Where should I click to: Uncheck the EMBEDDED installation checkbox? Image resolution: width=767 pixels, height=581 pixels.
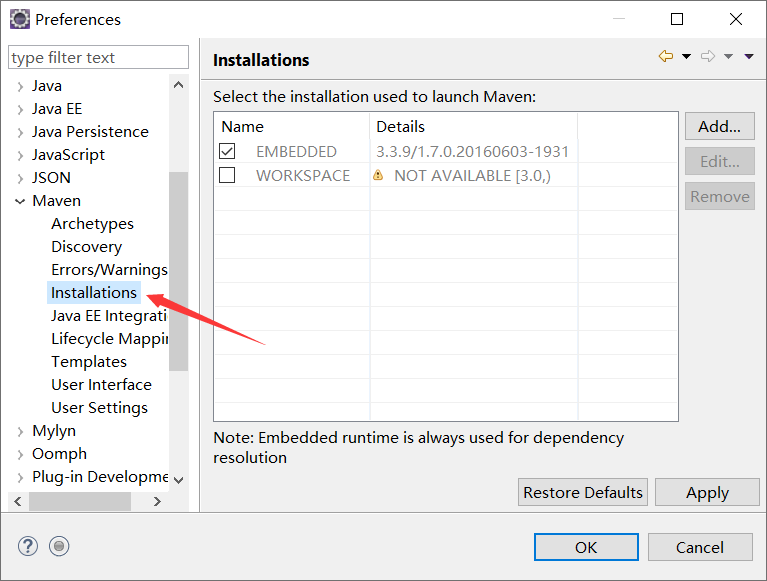pos(227,151)
